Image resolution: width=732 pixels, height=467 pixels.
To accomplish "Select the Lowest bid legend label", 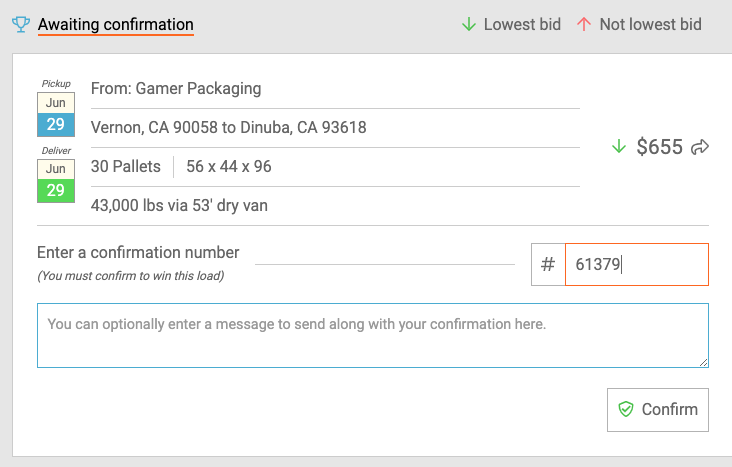I will click(x=522, y=24).
